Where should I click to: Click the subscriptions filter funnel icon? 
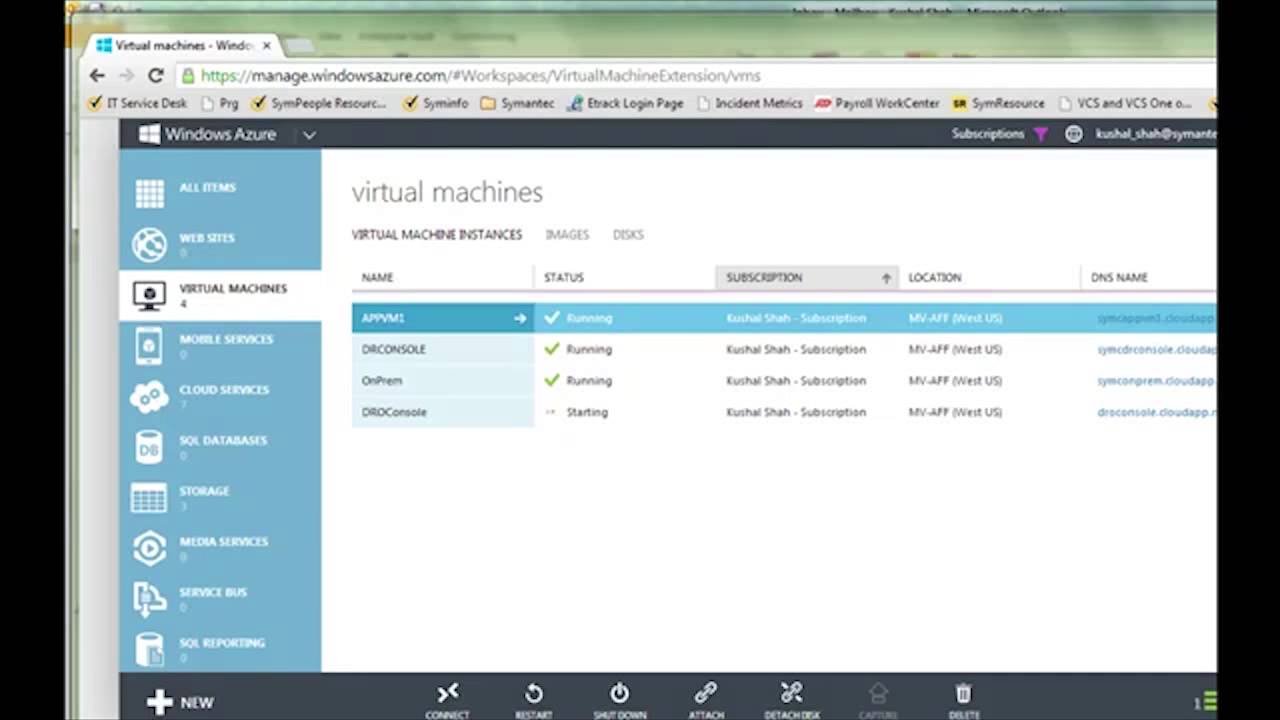point(1041,134)
